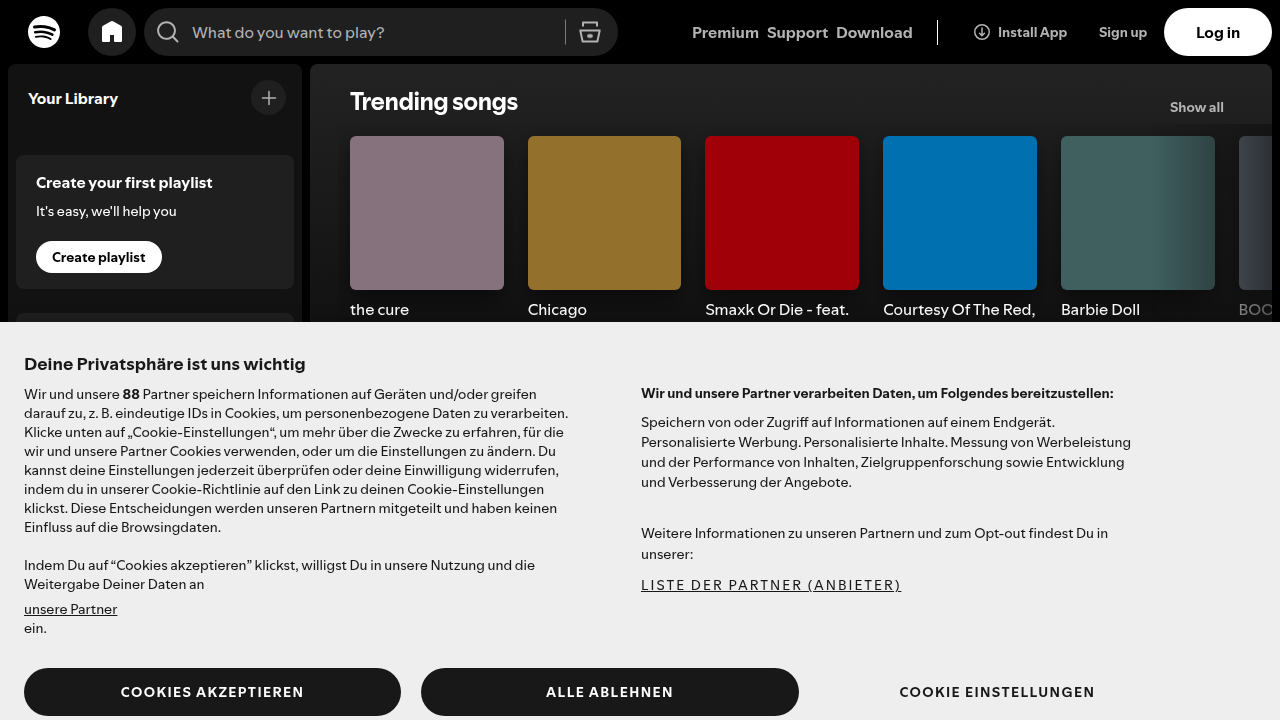Click the magnifier search icon

(168, 32)
